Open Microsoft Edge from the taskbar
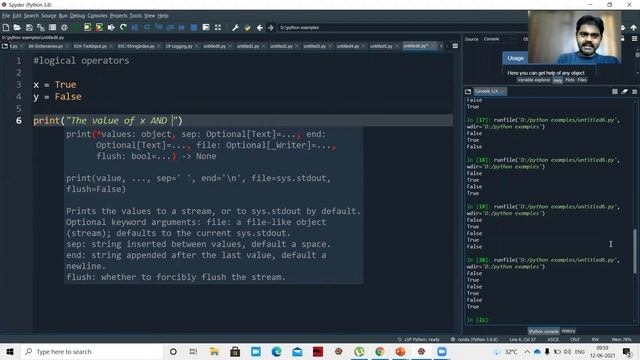The image size is (640, 360). click(x=276, y=351)
